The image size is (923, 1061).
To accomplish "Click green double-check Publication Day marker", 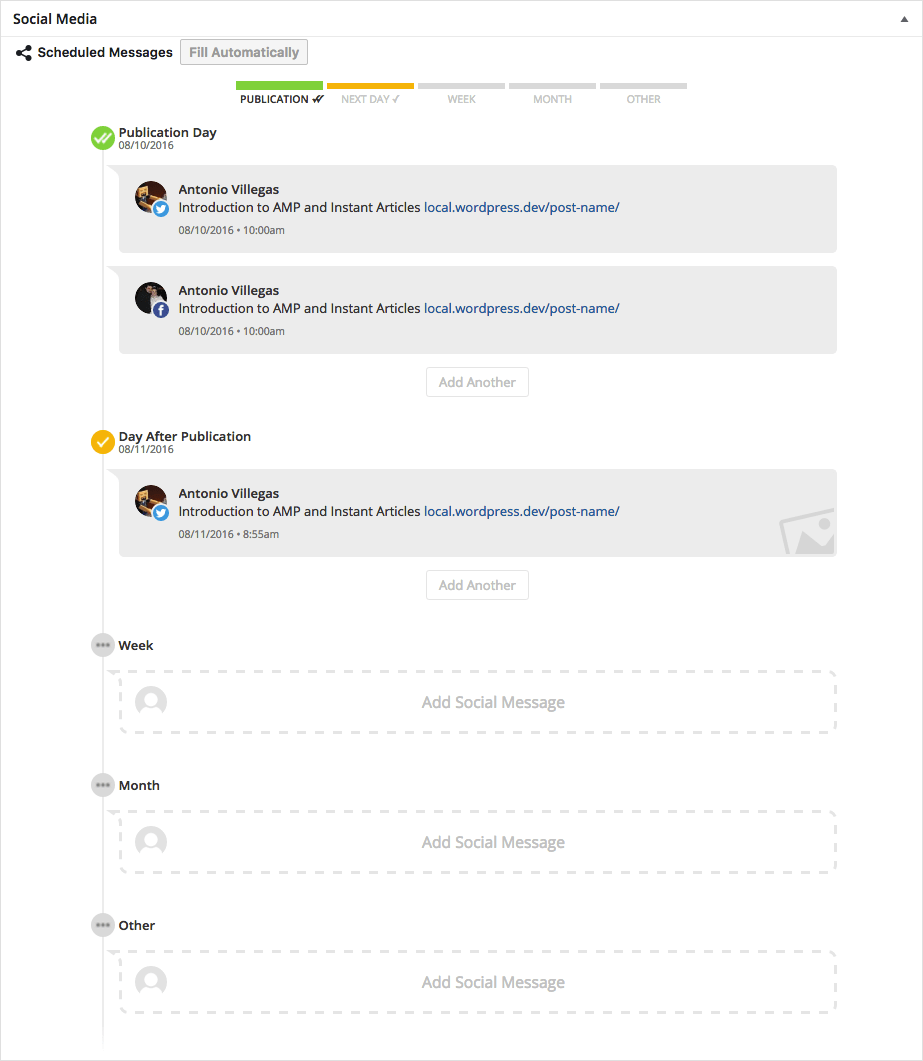I will click(x=103, y=138).
